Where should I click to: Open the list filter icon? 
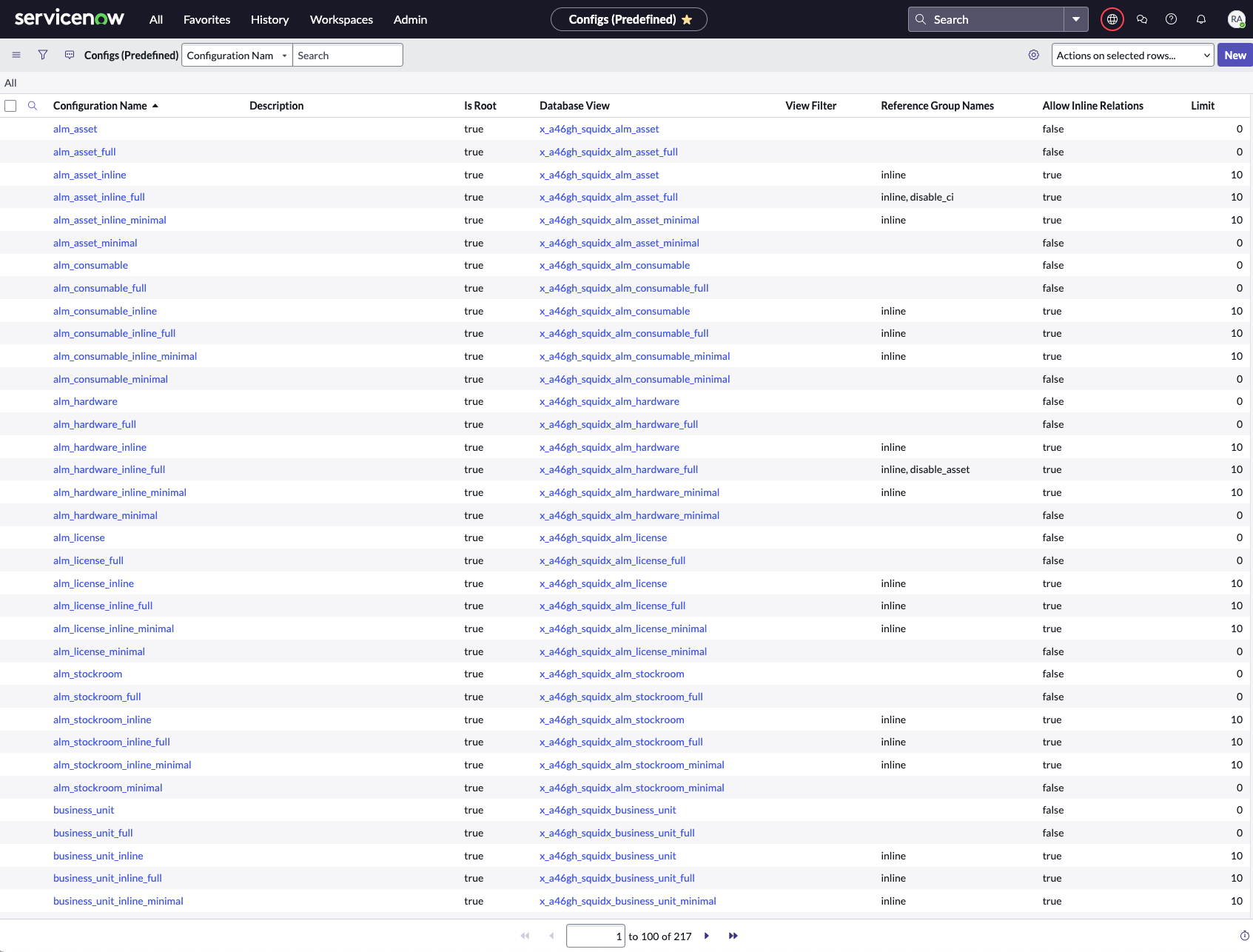point(42,55)
